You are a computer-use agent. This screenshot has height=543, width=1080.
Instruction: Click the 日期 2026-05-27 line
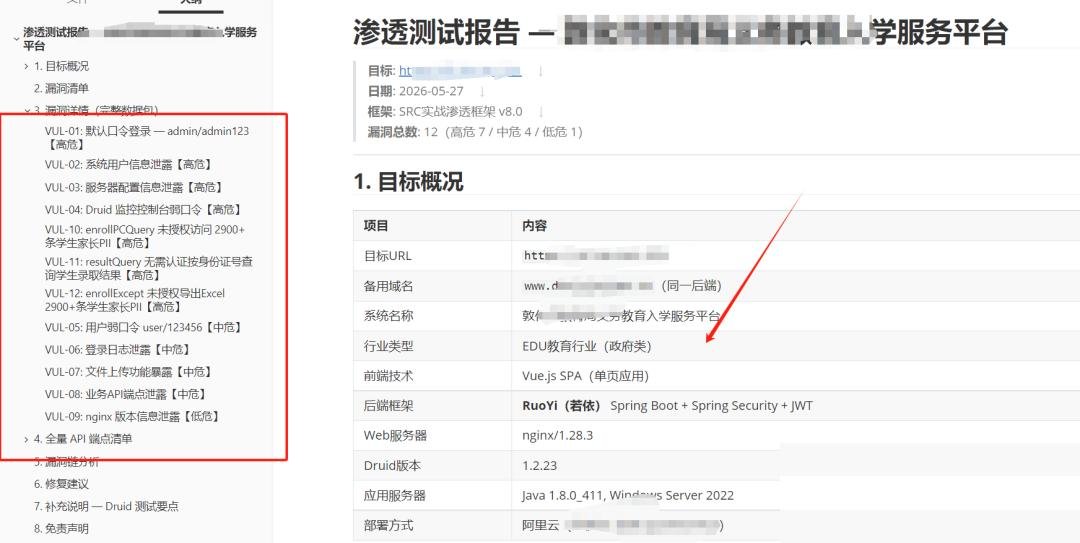point(415,91)
